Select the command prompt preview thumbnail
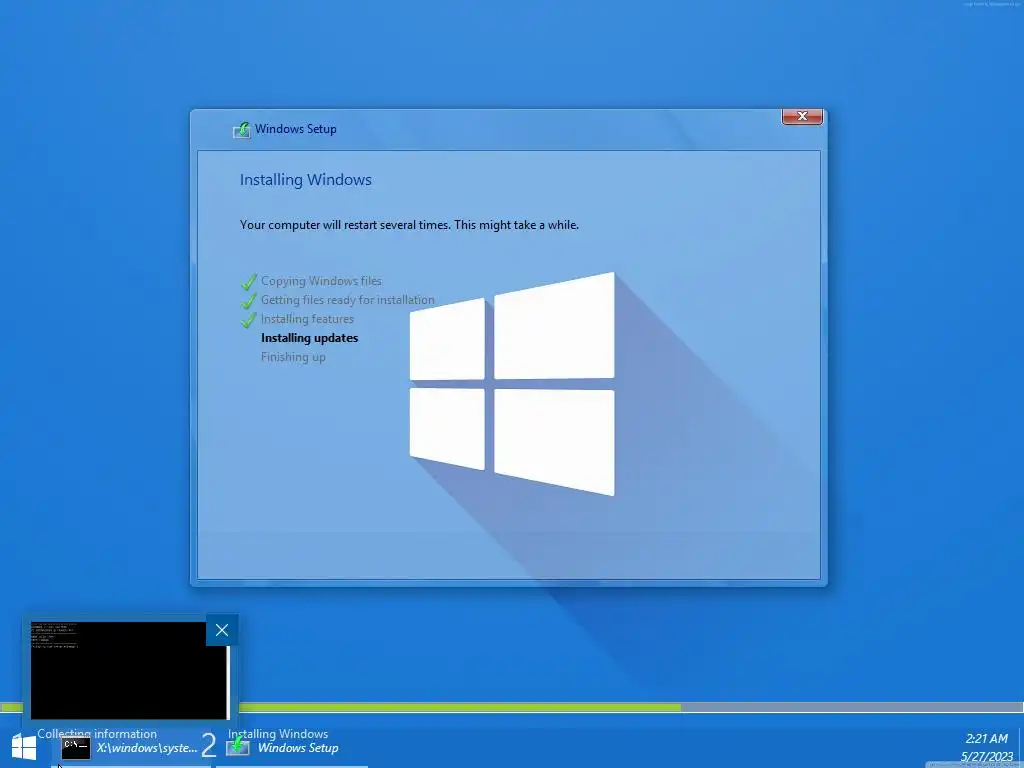Image resolution: width=1024 pixels, height=768 pixels. (x=129, y=671)
